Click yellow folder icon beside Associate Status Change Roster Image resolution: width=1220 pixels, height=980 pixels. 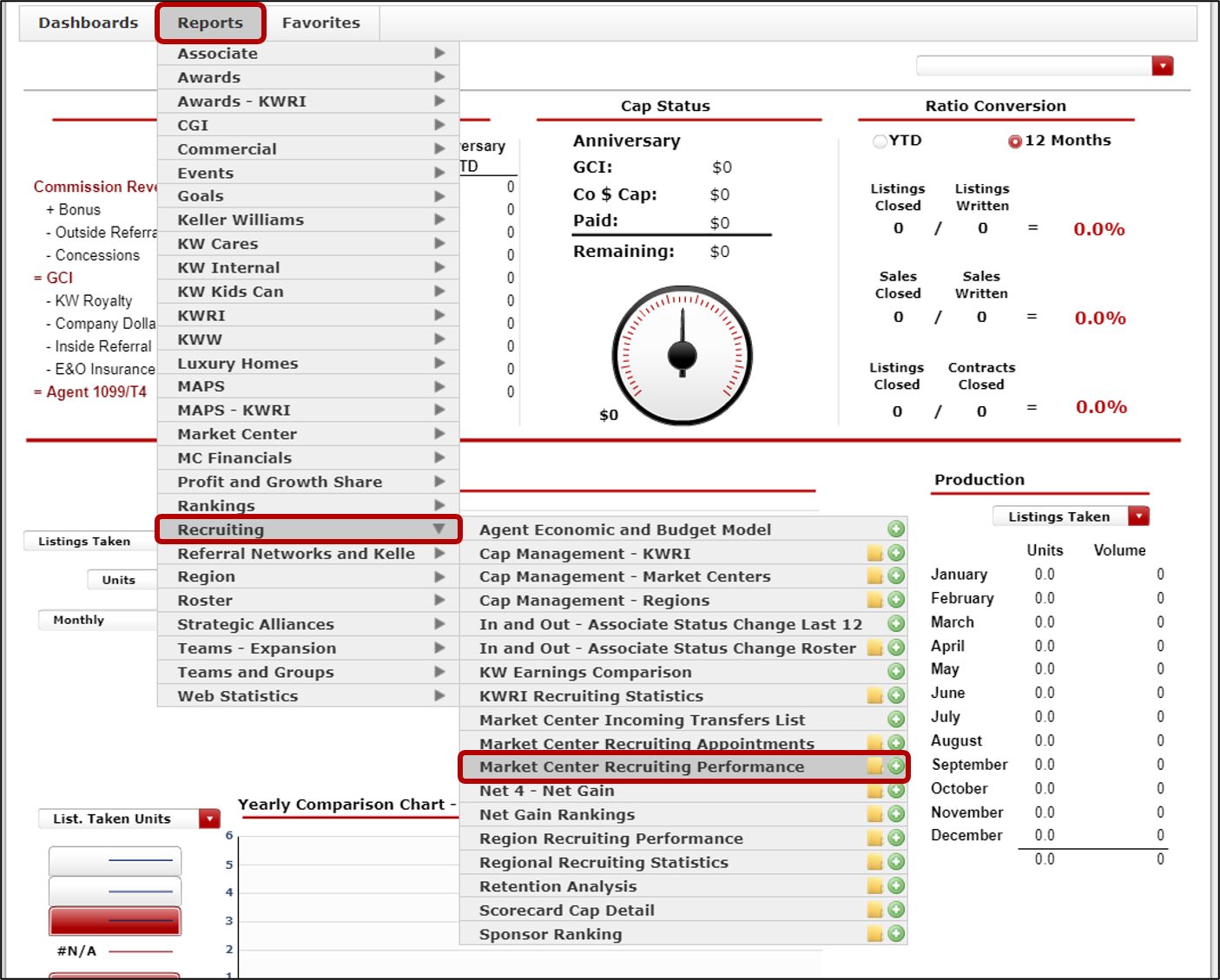(874, 648)
